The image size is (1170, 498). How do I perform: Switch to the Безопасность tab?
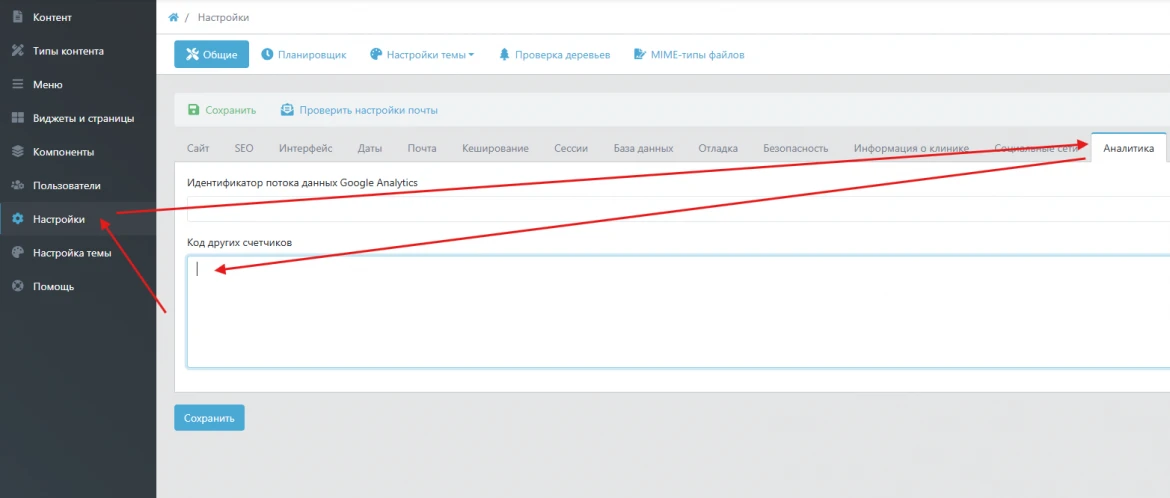pyautogui.click(x=795, y=148)
